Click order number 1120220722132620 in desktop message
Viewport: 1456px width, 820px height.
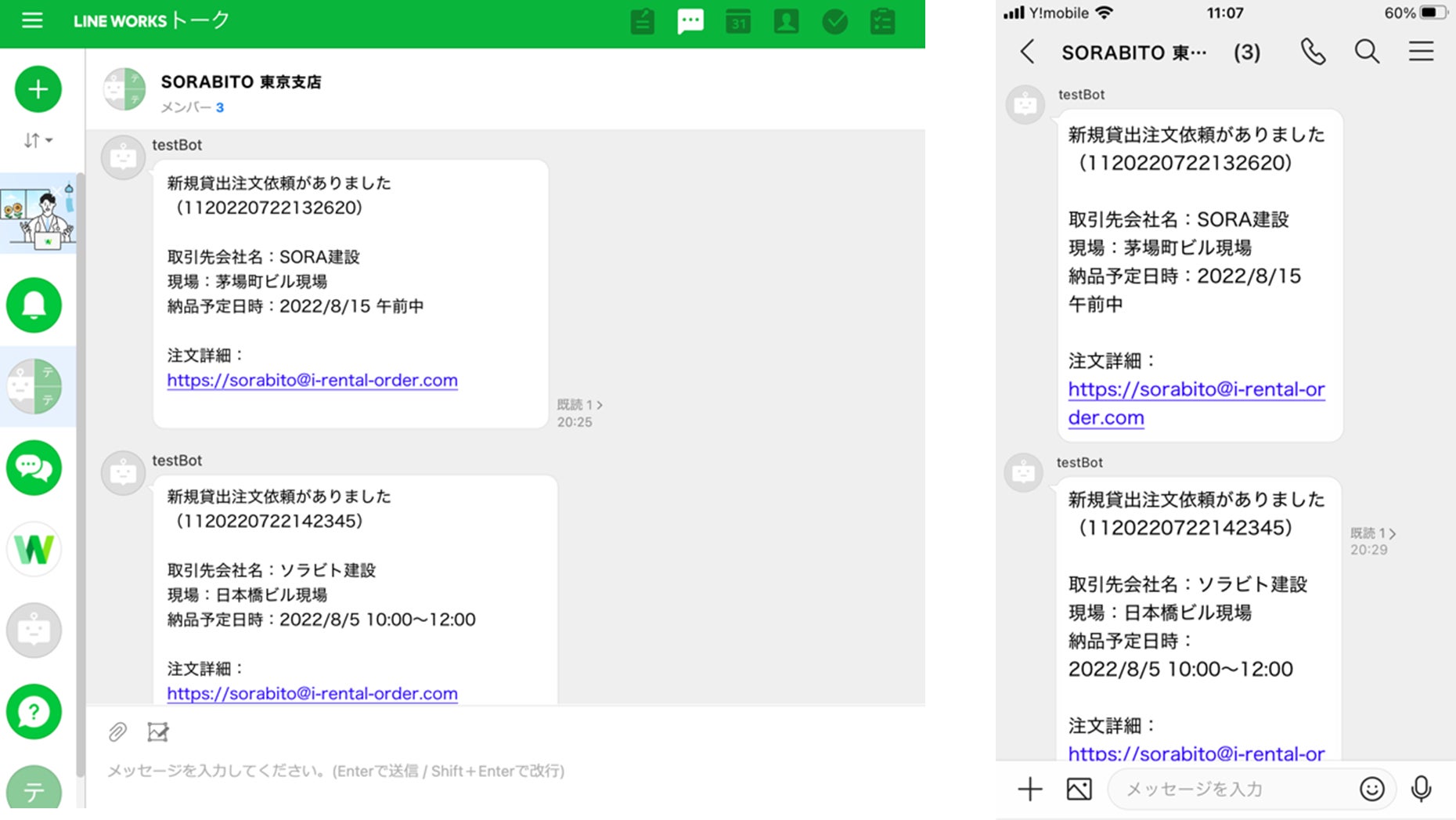pos(268,208)
